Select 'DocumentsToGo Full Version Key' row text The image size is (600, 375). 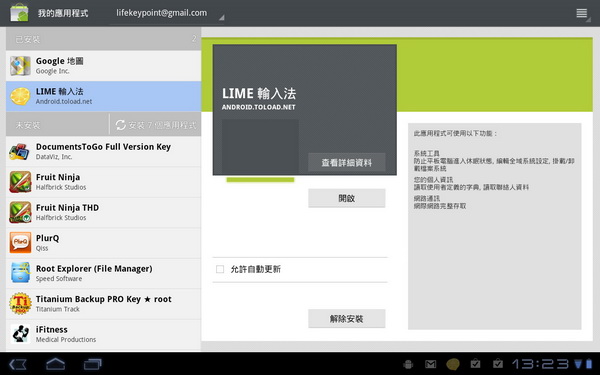click(x=103, y=147)
